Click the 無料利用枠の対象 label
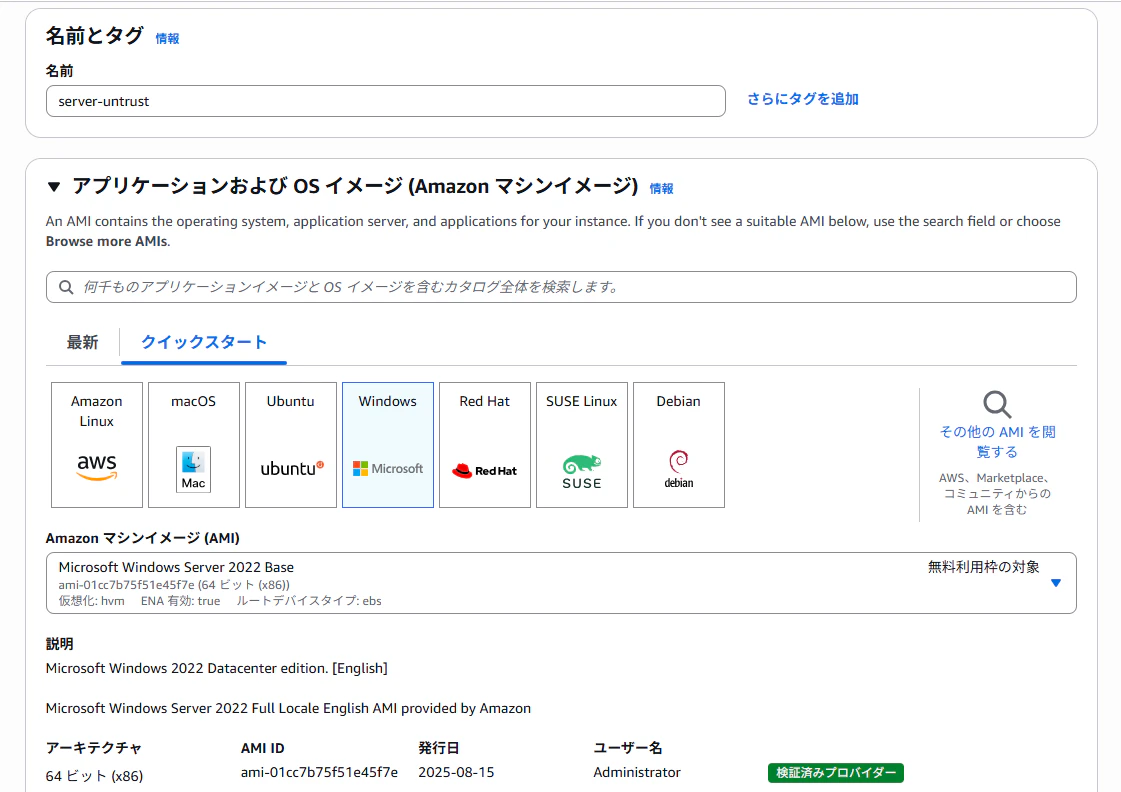Viewport: 1121px width, 792px height. coord(984,568)
